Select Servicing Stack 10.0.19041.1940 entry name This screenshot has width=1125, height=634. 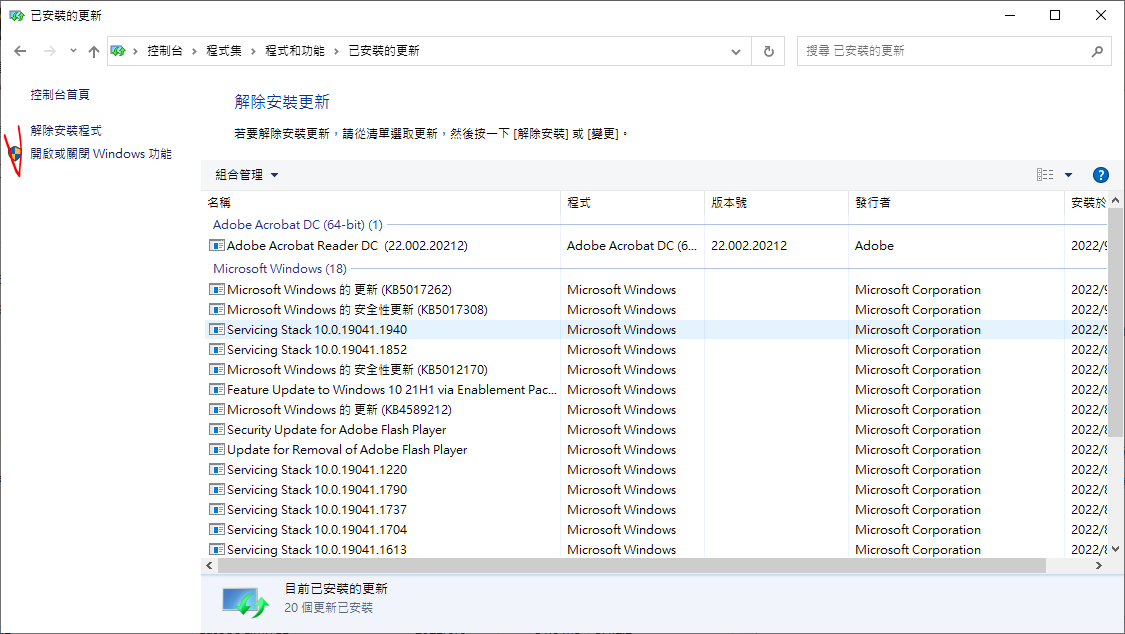(317, 330)
